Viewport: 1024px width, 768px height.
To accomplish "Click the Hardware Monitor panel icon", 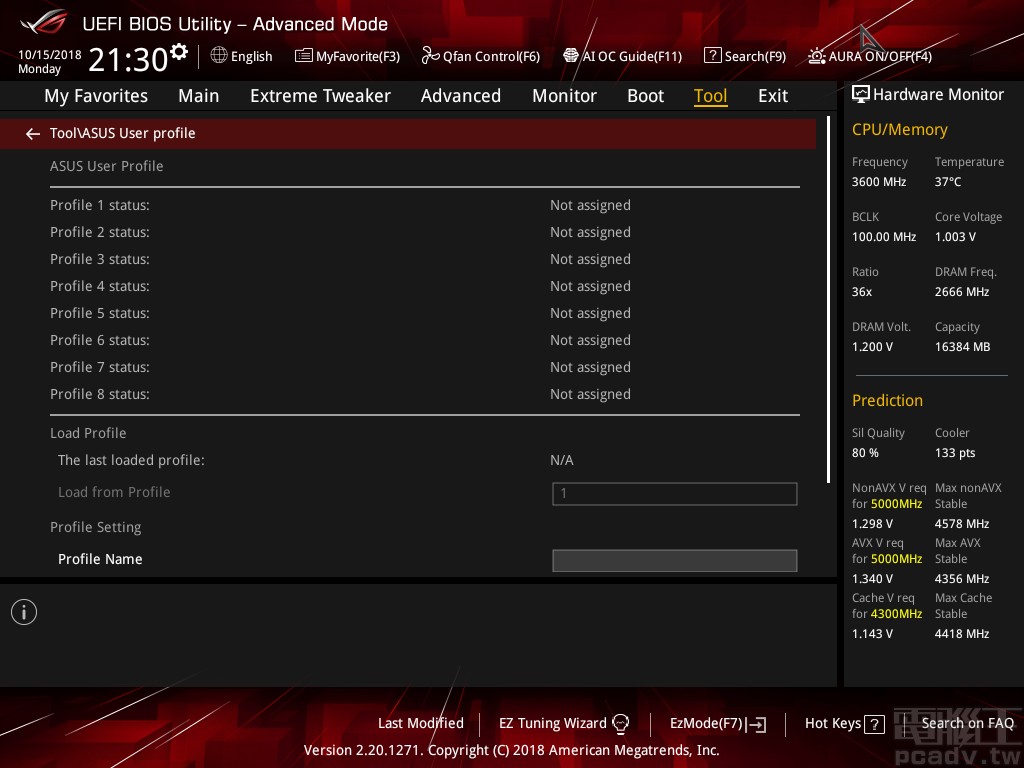I will click(861, 94).
